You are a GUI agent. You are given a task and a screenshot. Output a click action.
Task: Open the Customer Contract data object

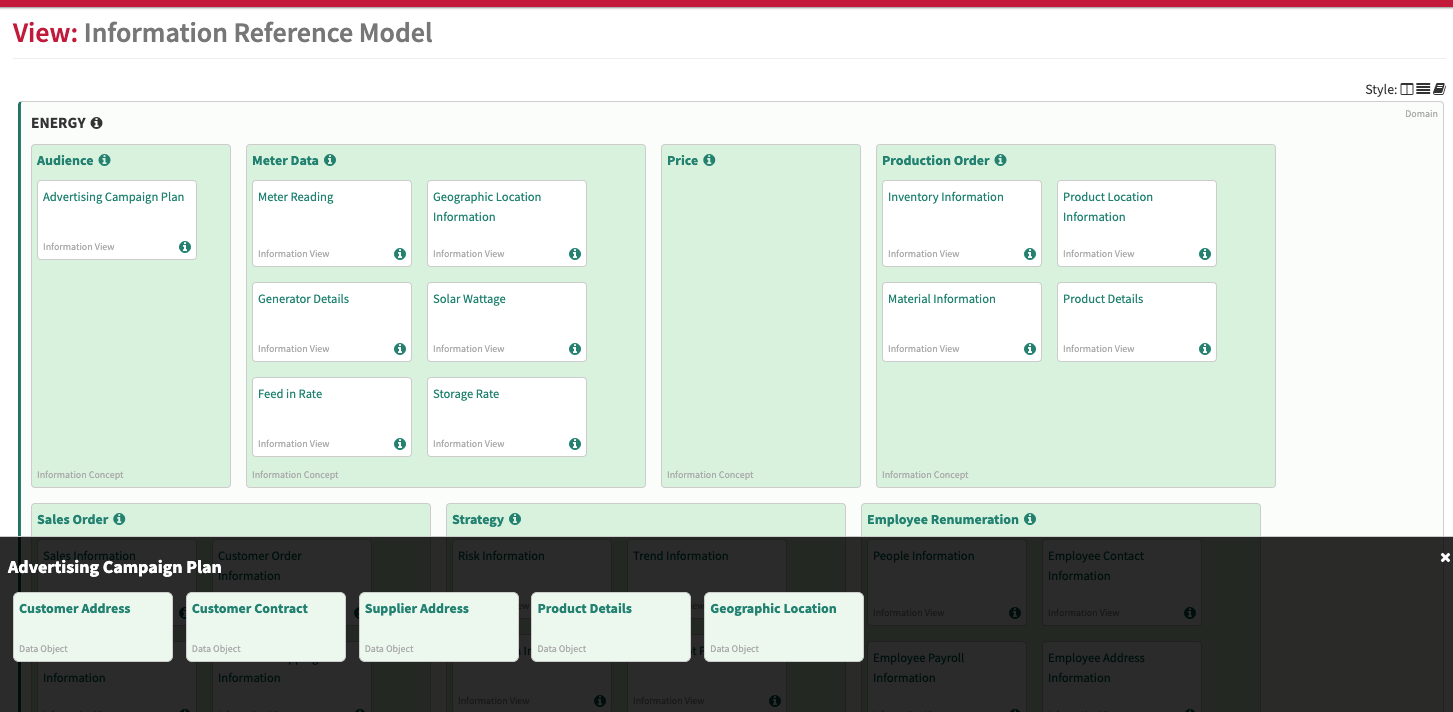(x=266, y=627)
